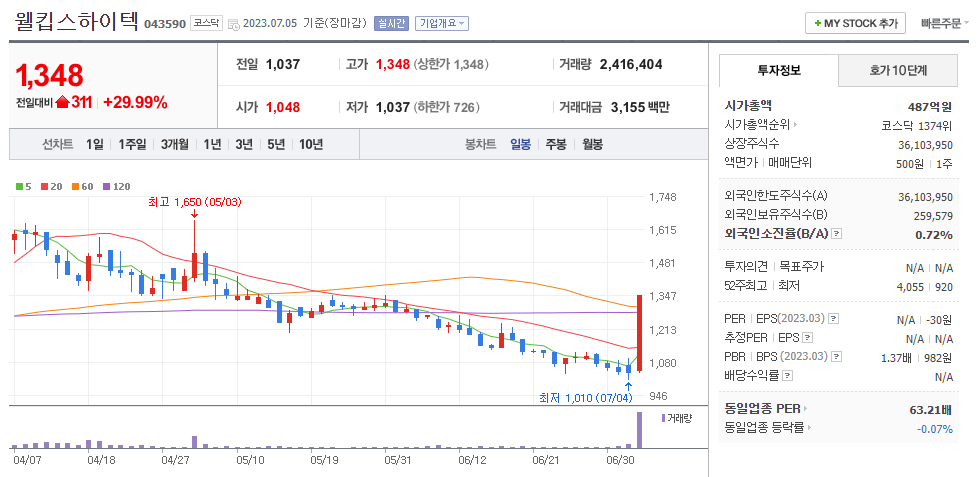Screen dimensions: 977x477
Task: Click the large red candle on the latest day
Action: tap(639, 333)
